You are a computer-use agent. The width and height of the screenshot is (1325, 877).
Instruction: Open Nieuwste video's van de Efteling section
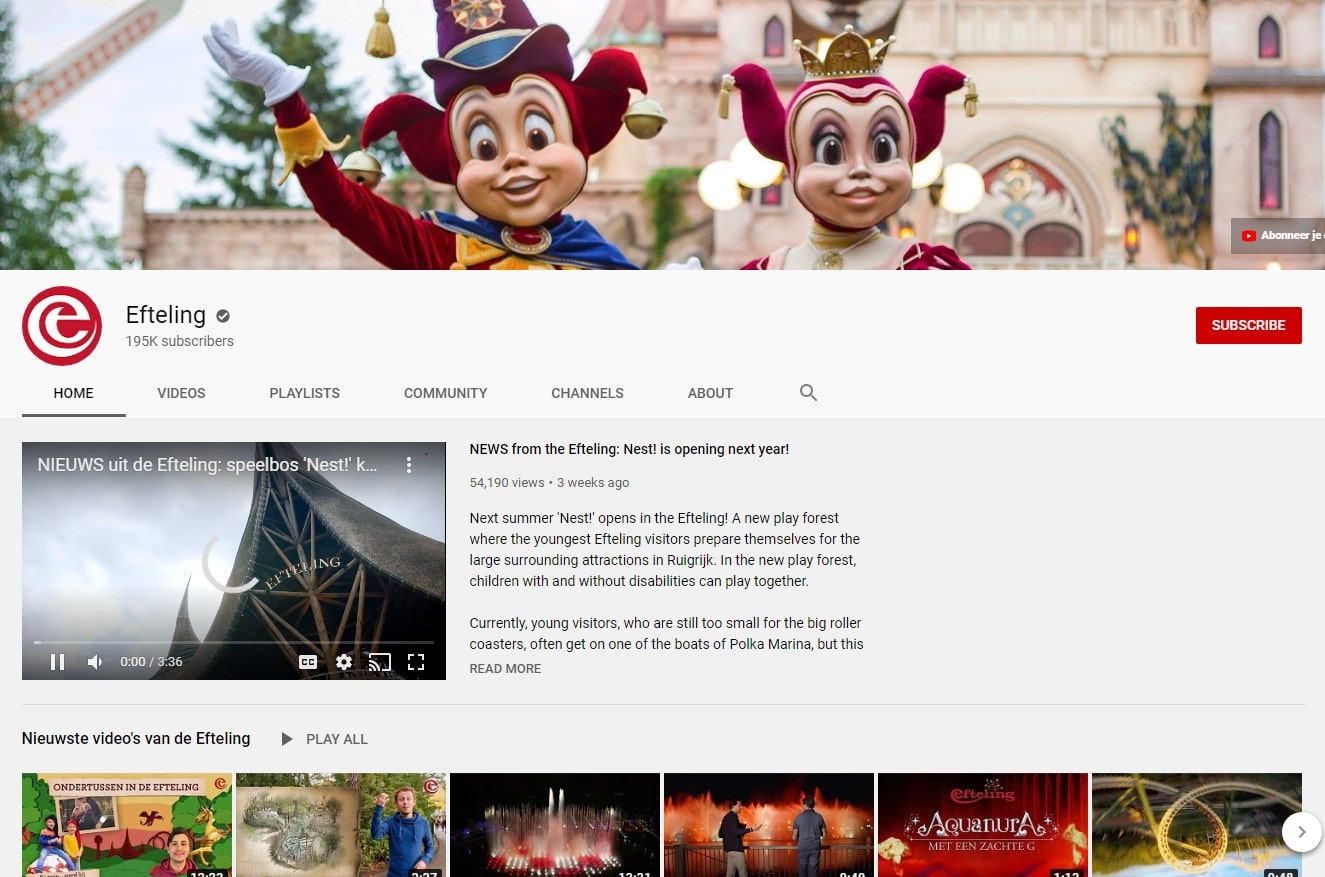pos(136,738)
